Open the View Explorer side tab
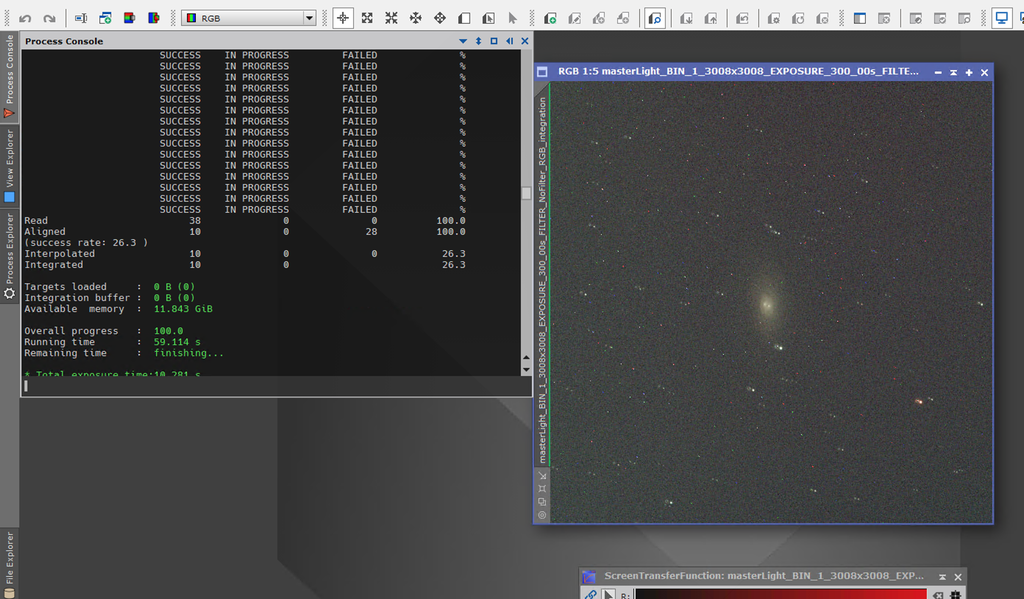This screenshot has width=1024, height=599. [x=9, y=165]
